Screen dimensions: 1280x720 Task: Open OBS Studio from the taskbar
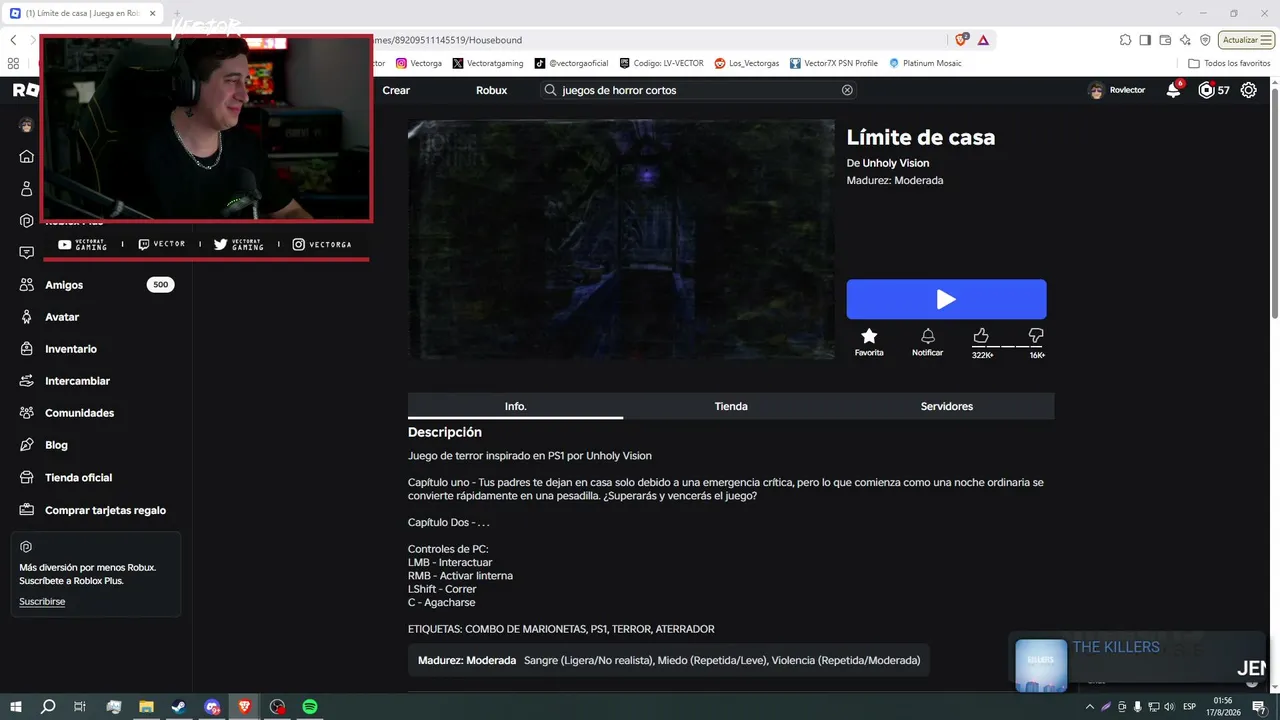278,707
